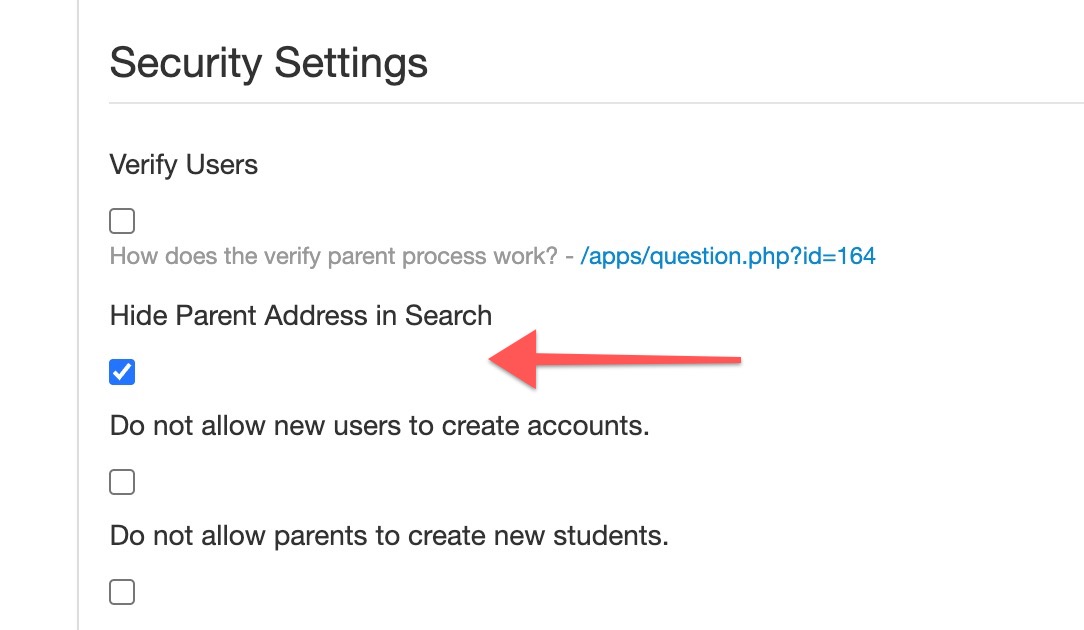
Task: Click the 'Hide Parent Address in Search' label
Action: [x=301, y=316]
